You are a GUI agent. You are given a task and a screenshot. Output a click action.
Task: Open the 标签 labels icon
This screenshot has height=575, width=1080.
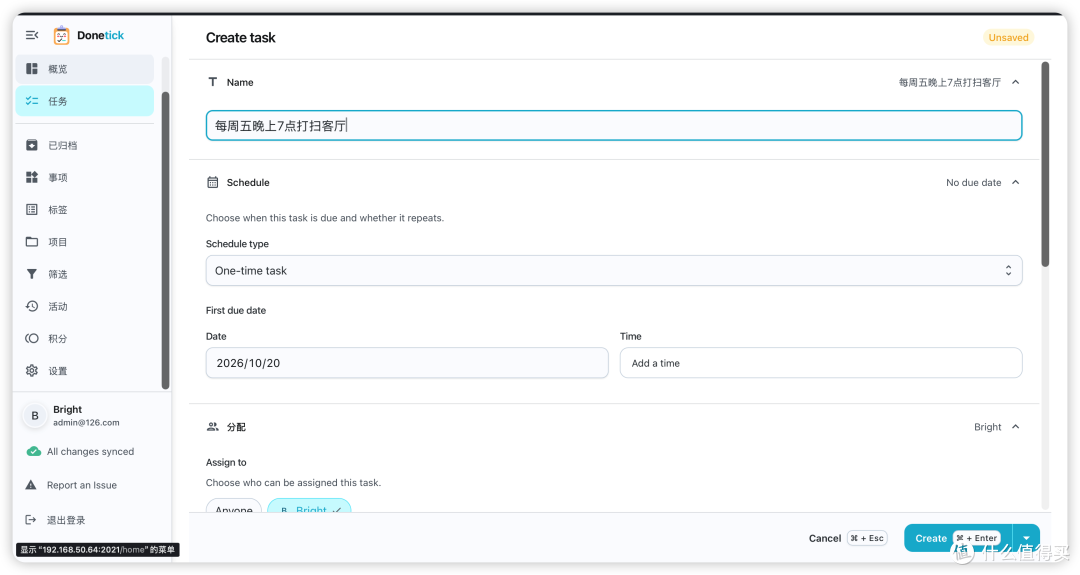tap(32, 209)
